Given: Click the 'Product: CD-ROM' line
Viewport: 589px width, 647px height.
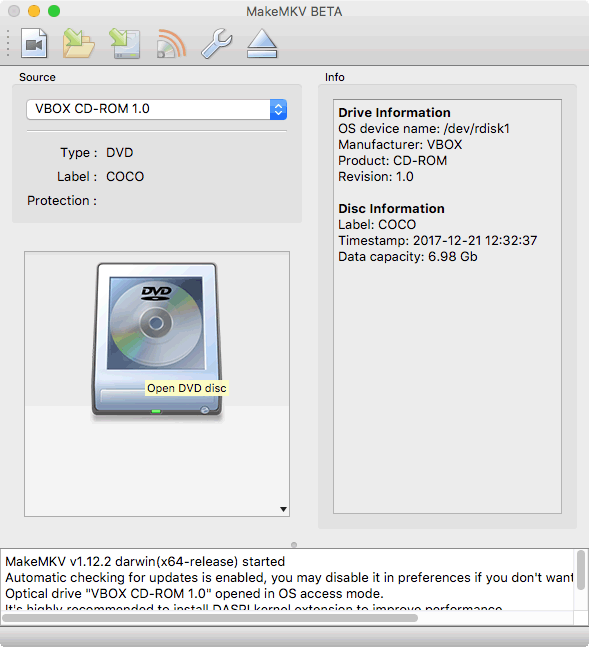Looking at the screenshot, I should [x=393, y=161].
